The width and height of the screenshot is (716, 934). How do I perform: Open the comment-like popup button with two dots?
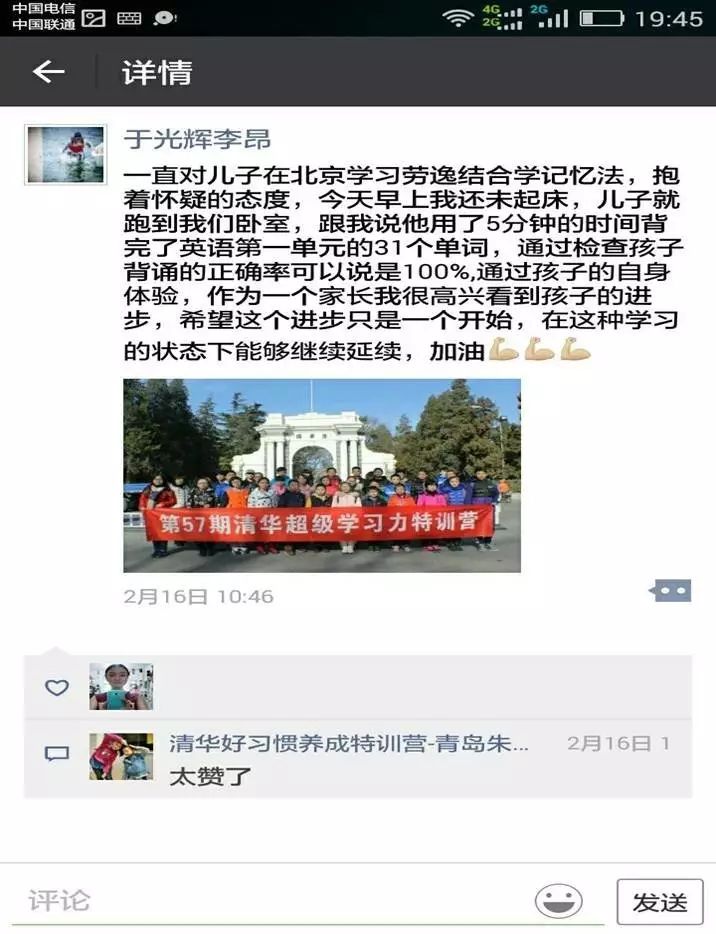point(671,591)
